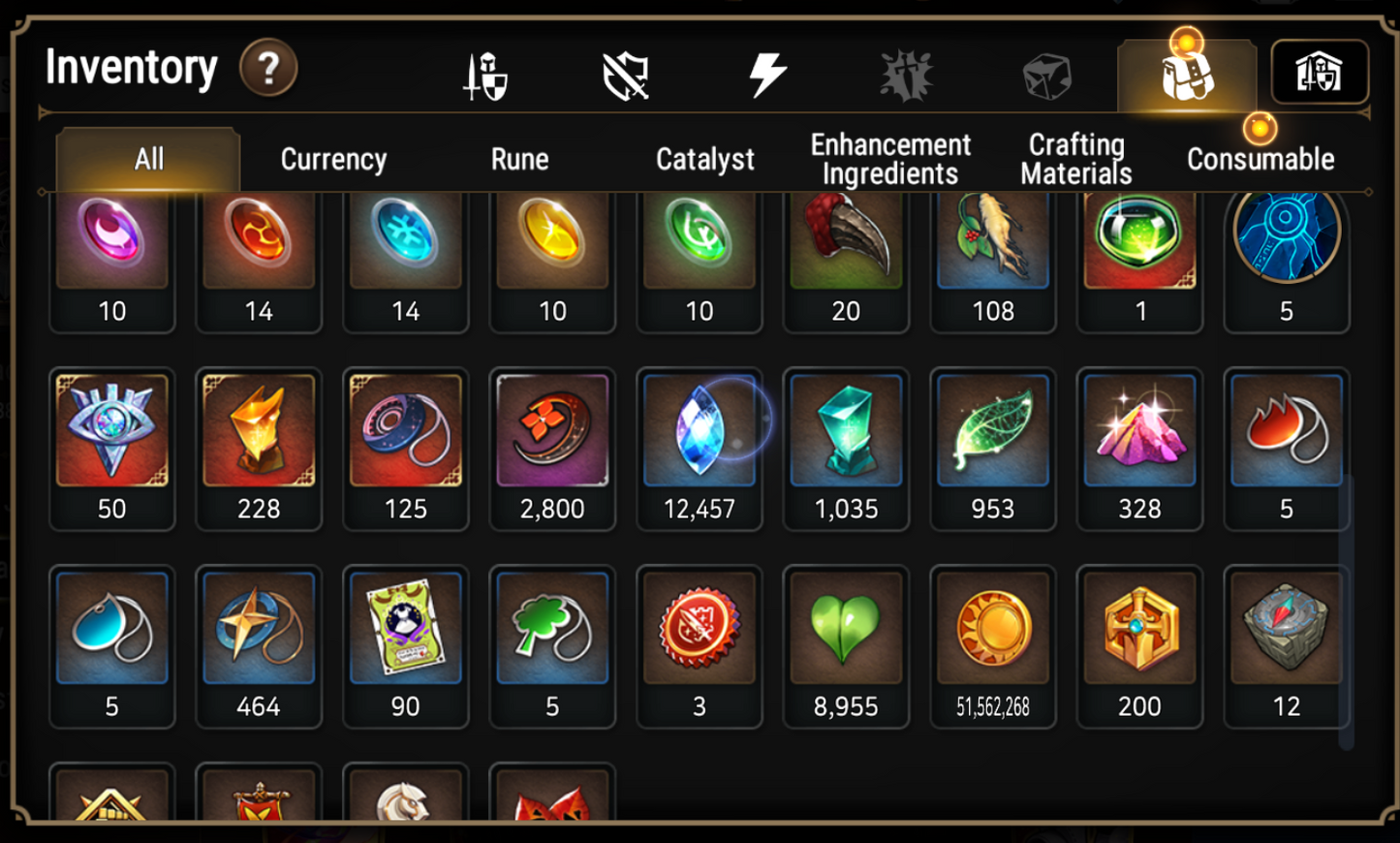Switch to the Rune tab
This screenshot has height=843, width=1400.
[519, 159]
